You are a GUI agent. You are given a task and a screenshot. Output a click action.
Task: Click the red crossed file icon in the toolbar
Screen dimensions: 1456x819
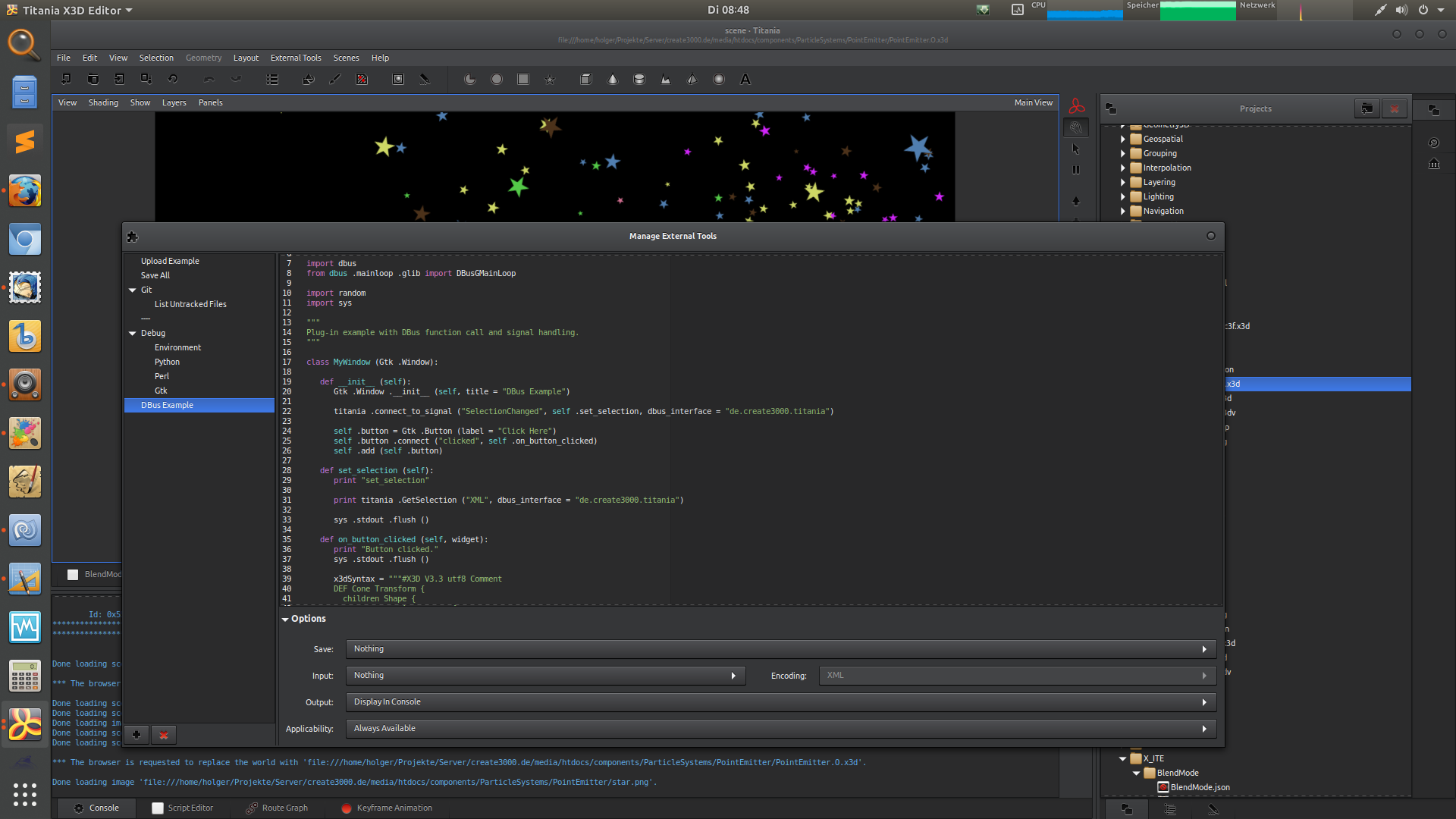pyautogui.click(x=362, y=79)
